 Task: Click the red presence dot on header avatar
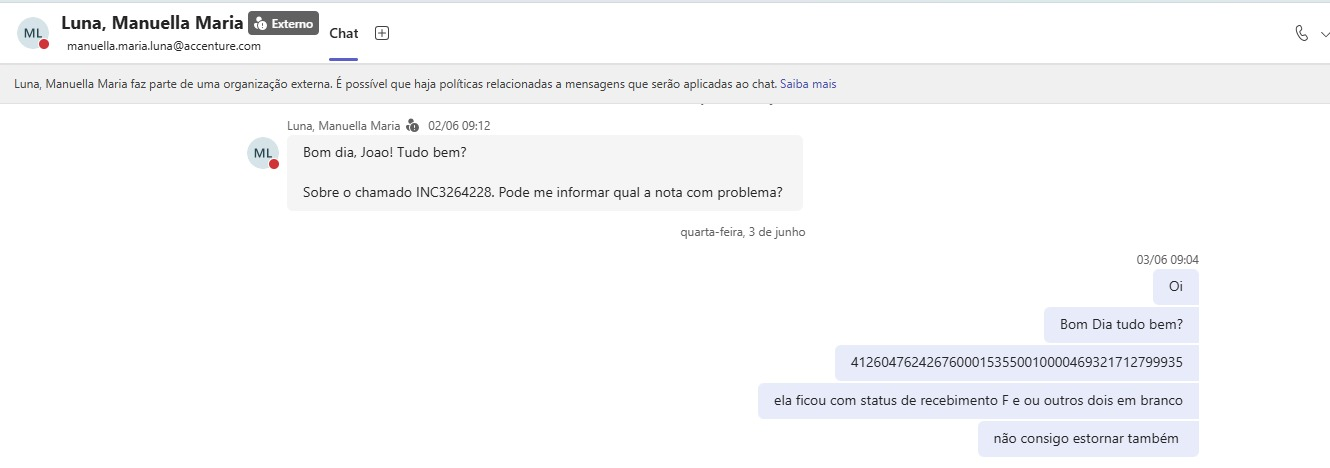pyautogui.click(x=44, y=44)
